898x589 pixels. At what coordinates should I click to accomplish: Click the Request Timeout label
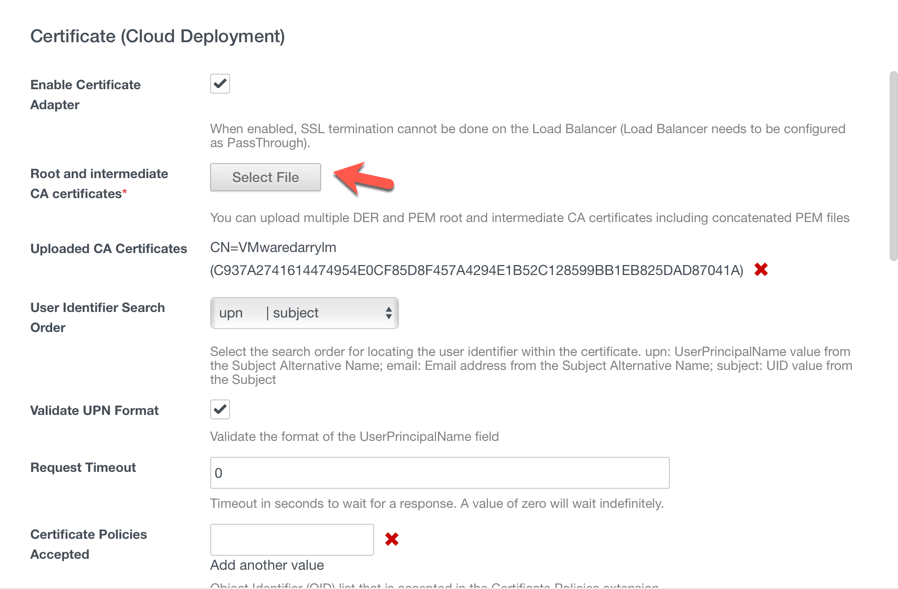coord(83,467)
